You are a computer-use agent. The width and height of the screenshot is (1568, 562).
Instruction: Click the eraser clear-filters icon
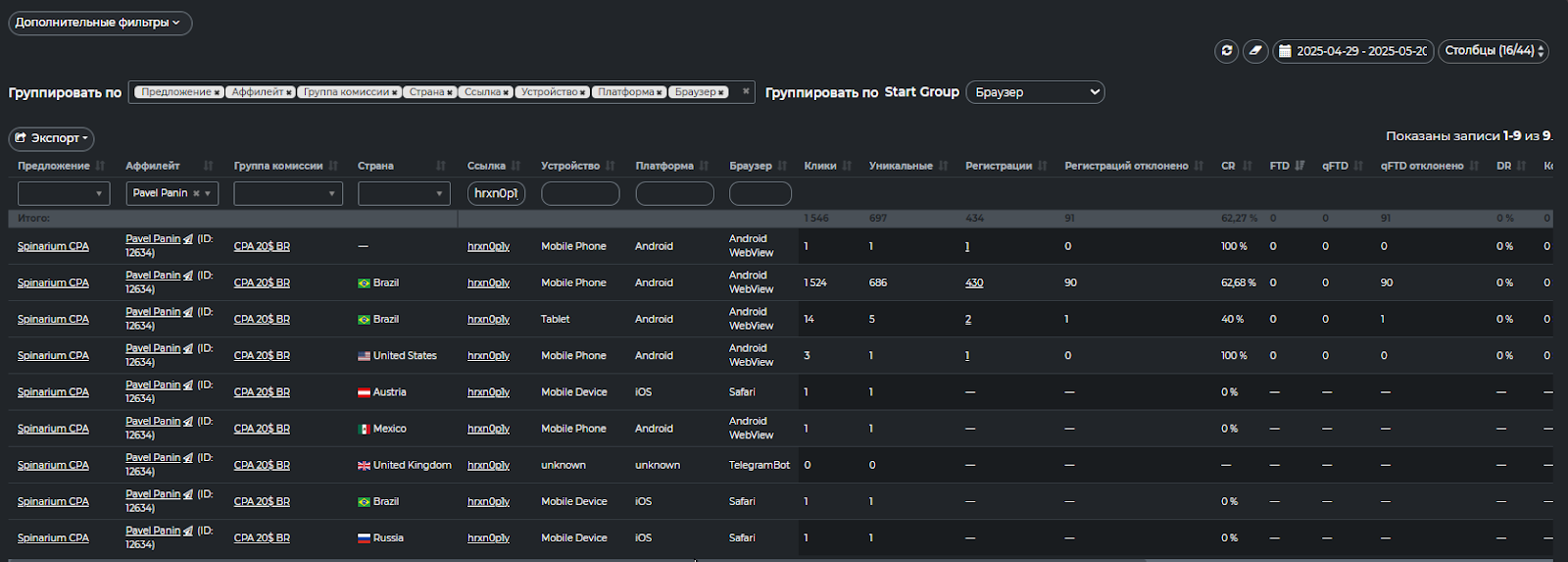tap(1255, 51)
